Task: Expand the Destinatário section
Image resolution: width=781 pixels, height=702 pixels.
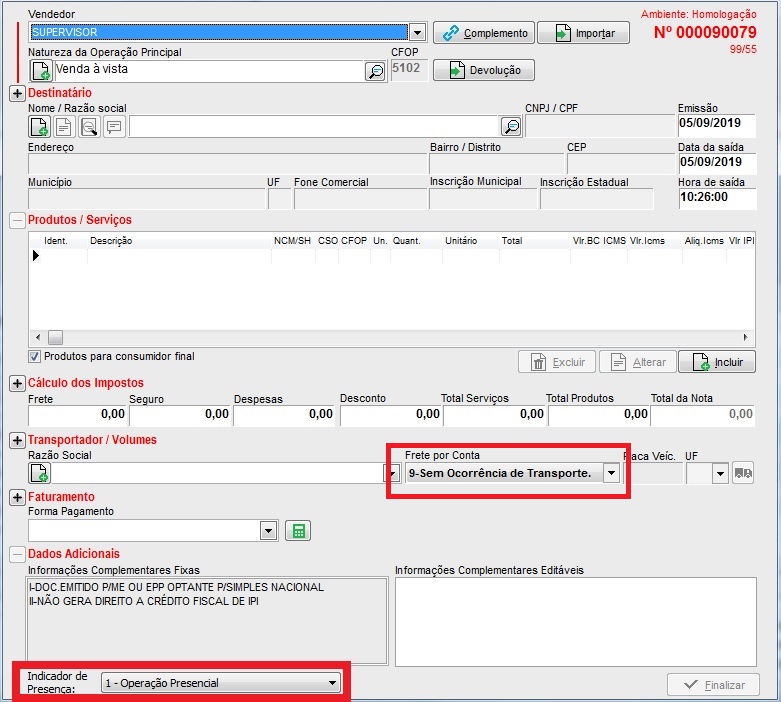Action: click(17, 93)
